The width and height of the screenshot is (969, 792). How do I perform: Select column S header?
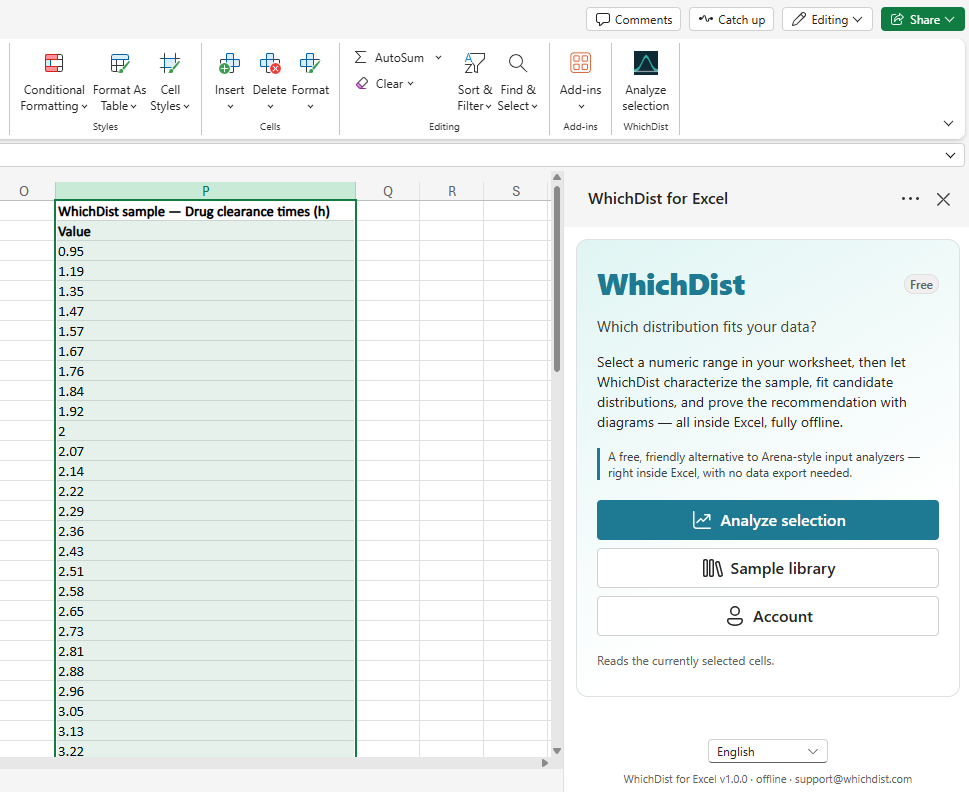tap(516, 191)
